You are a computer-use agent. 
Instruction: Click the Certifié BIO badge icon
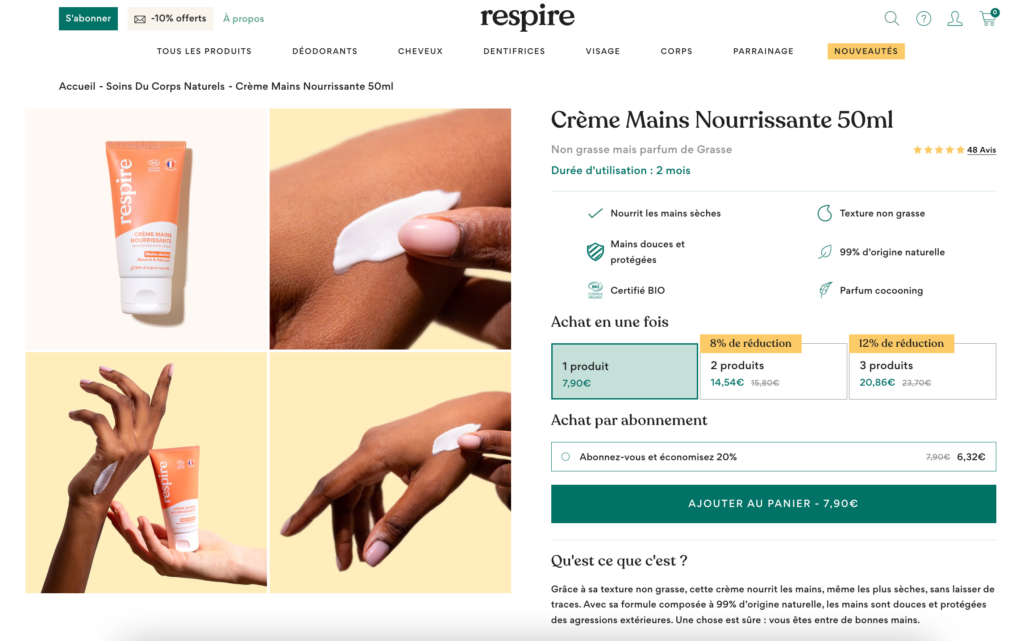[x=595, y=290]
